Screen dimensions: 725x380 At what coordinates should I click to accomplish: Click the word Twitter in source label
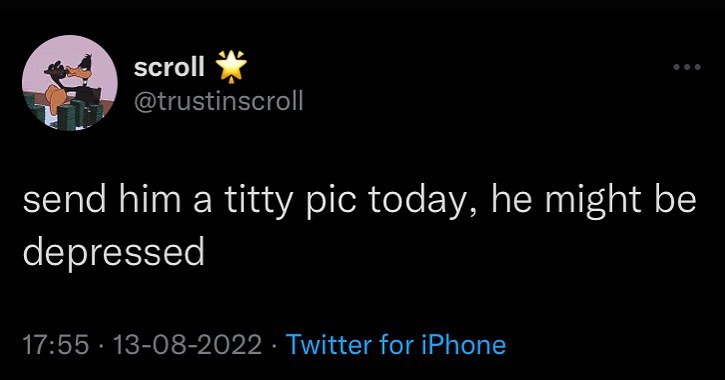329,345
